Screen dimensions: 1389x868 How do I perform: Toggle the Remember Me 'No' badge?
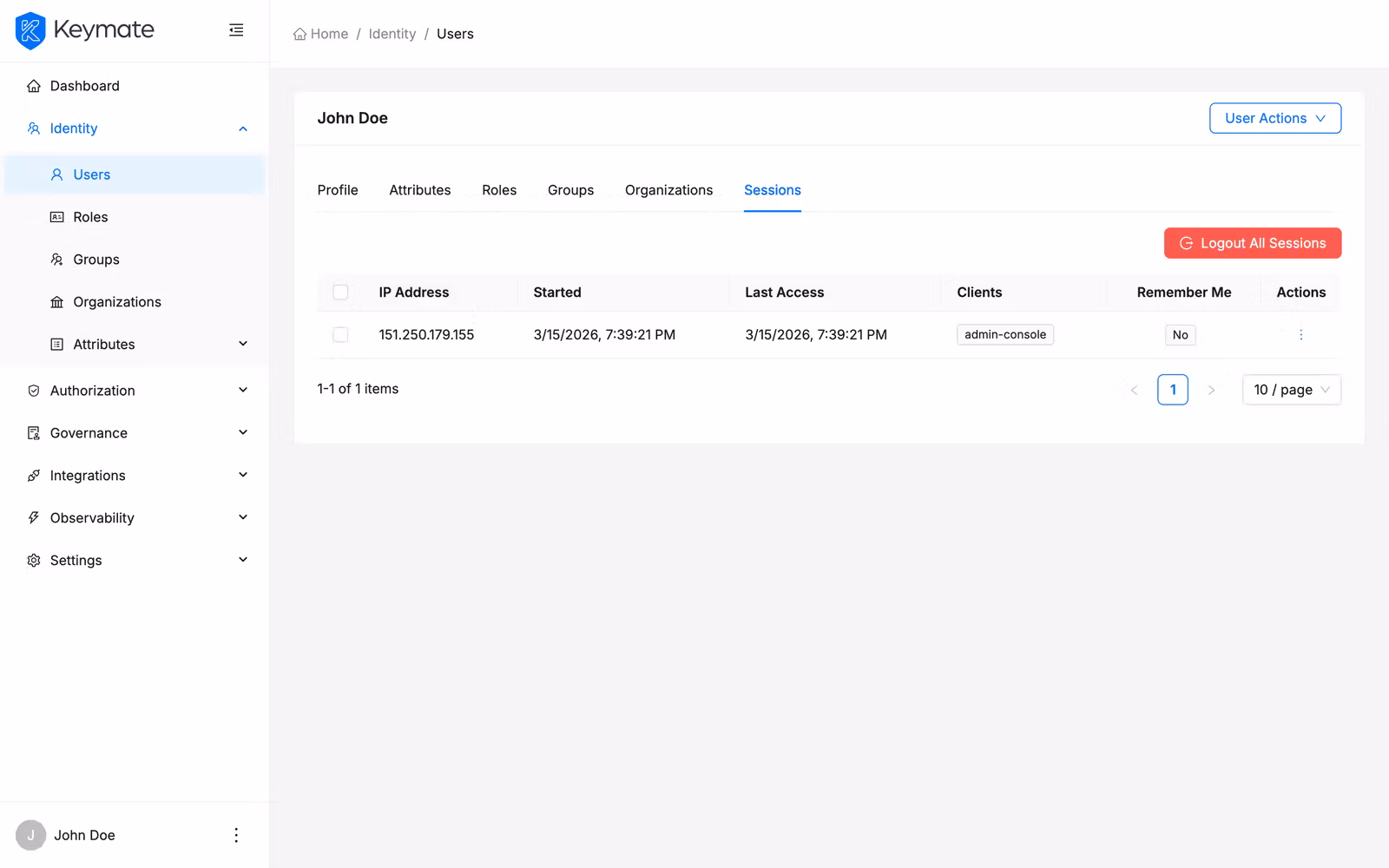(x=1180, y=334)
